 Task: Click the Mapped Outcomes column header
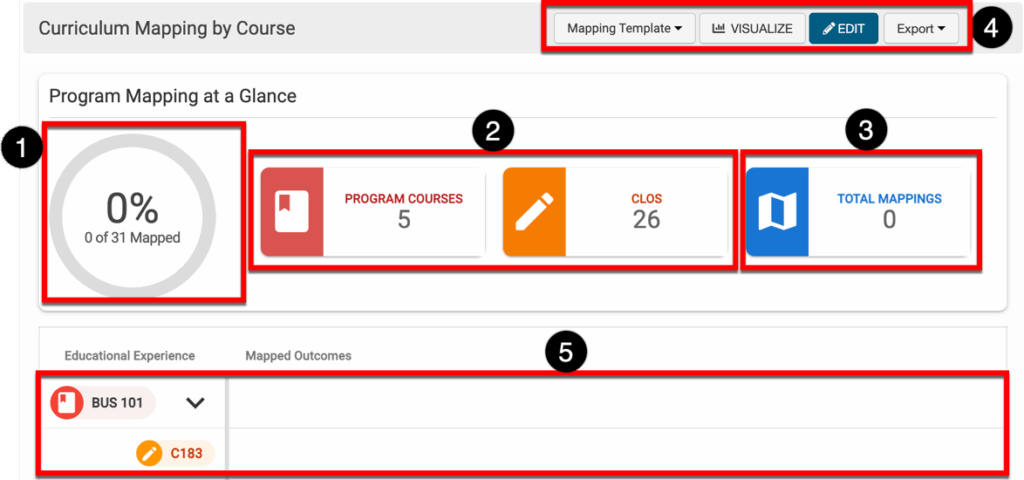point(298,355)
